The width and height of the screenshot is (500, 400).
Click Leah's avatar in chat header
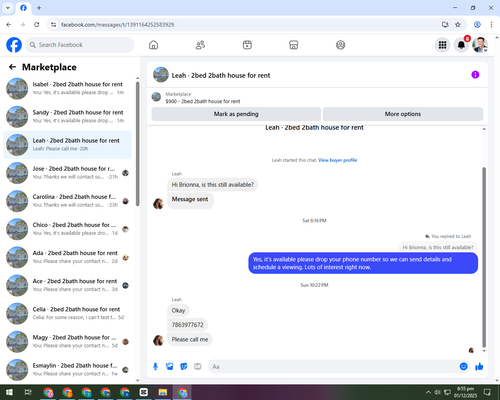click(x=161, y=75)
